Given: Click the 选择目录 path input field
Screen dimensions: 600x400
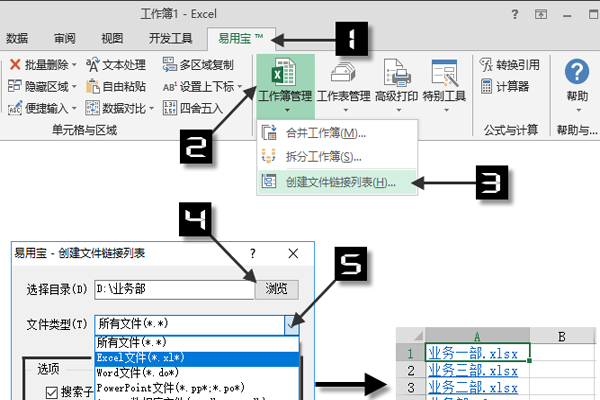Looking at the screenshot, I should coord(174,289).
